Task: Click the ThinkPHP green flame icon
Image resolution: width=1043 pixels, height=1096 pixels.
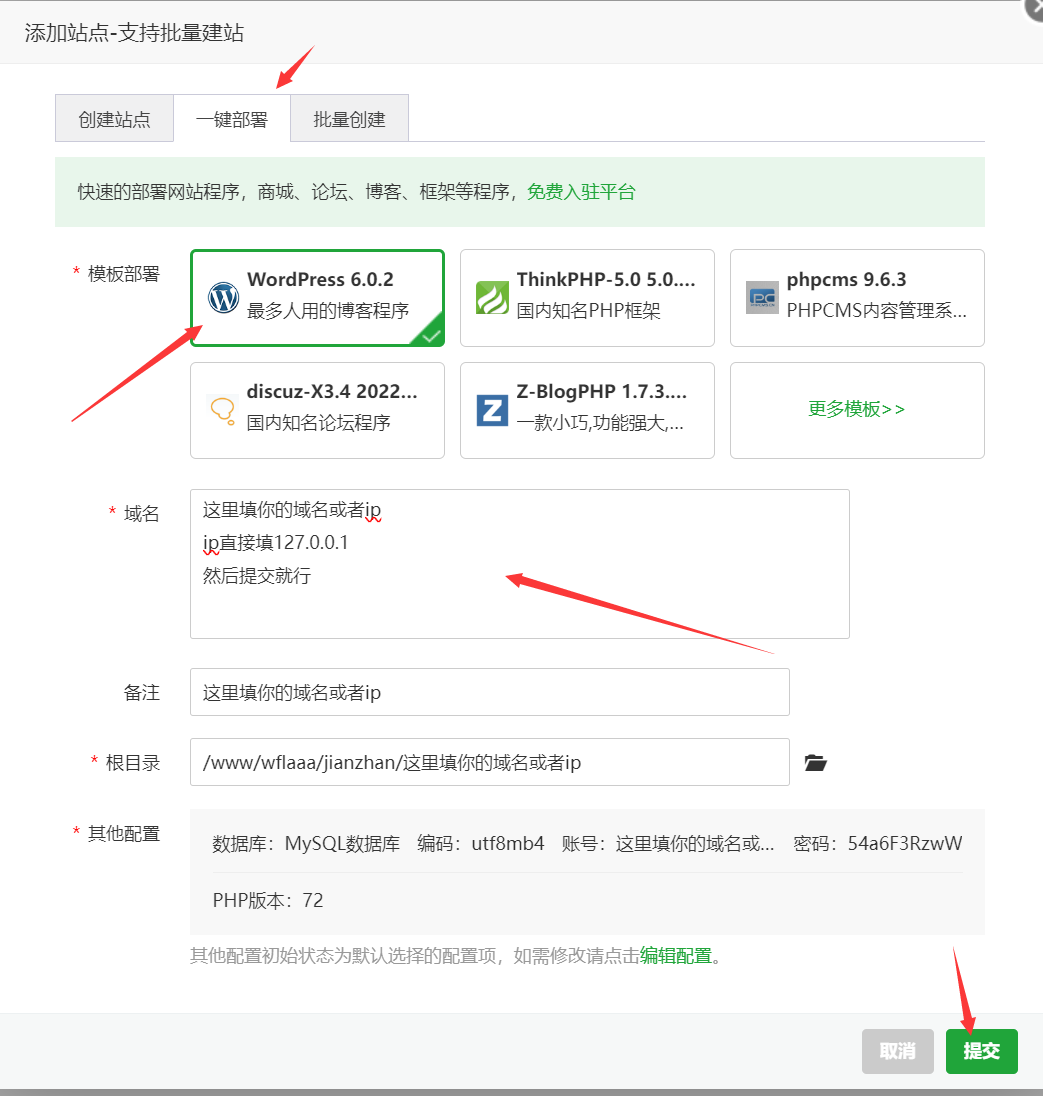Action: (492, 298)
